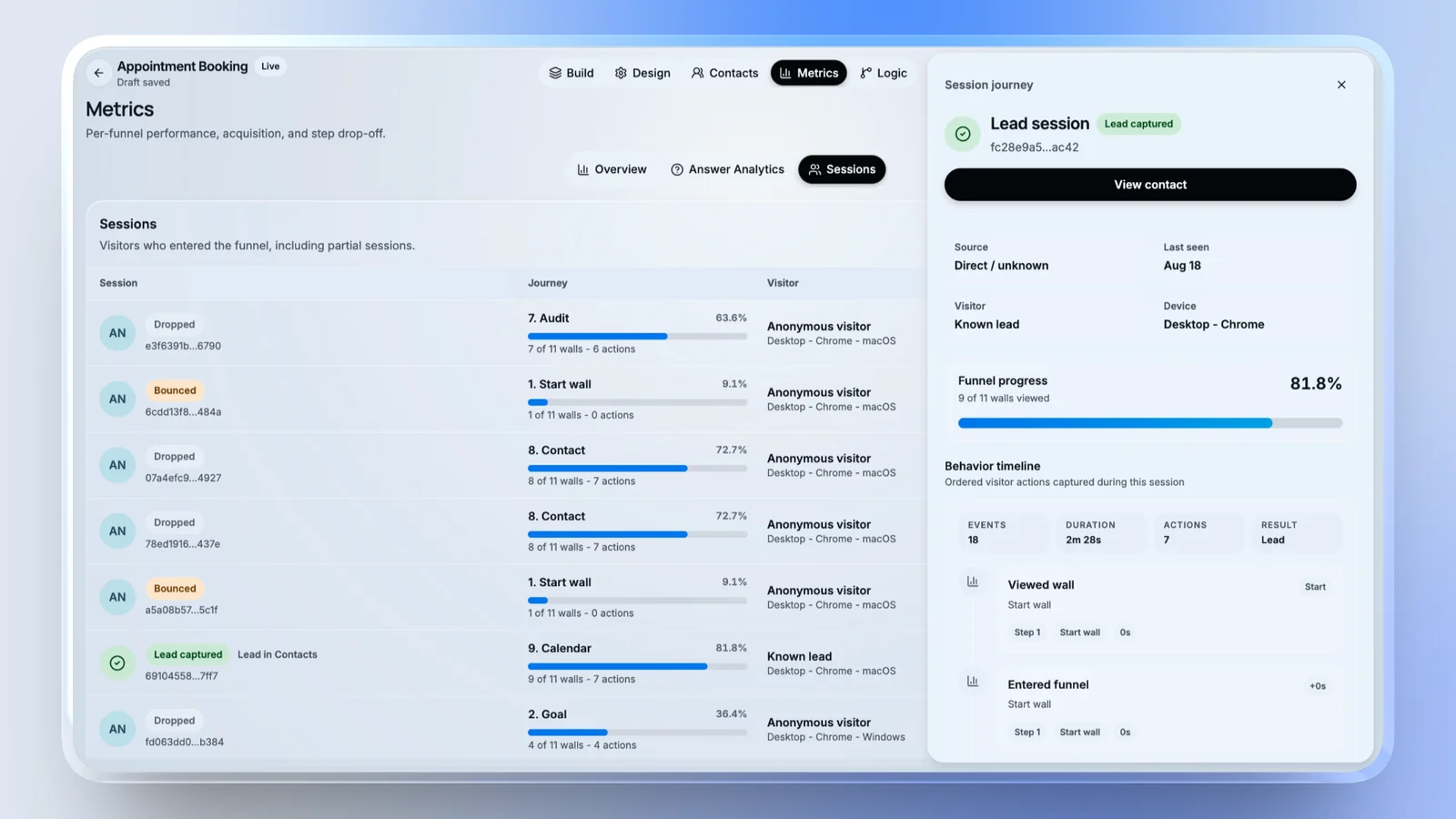Close the Session journey panel
The width and height of the screenshot is (1456, 819).
coord(1341,85)
